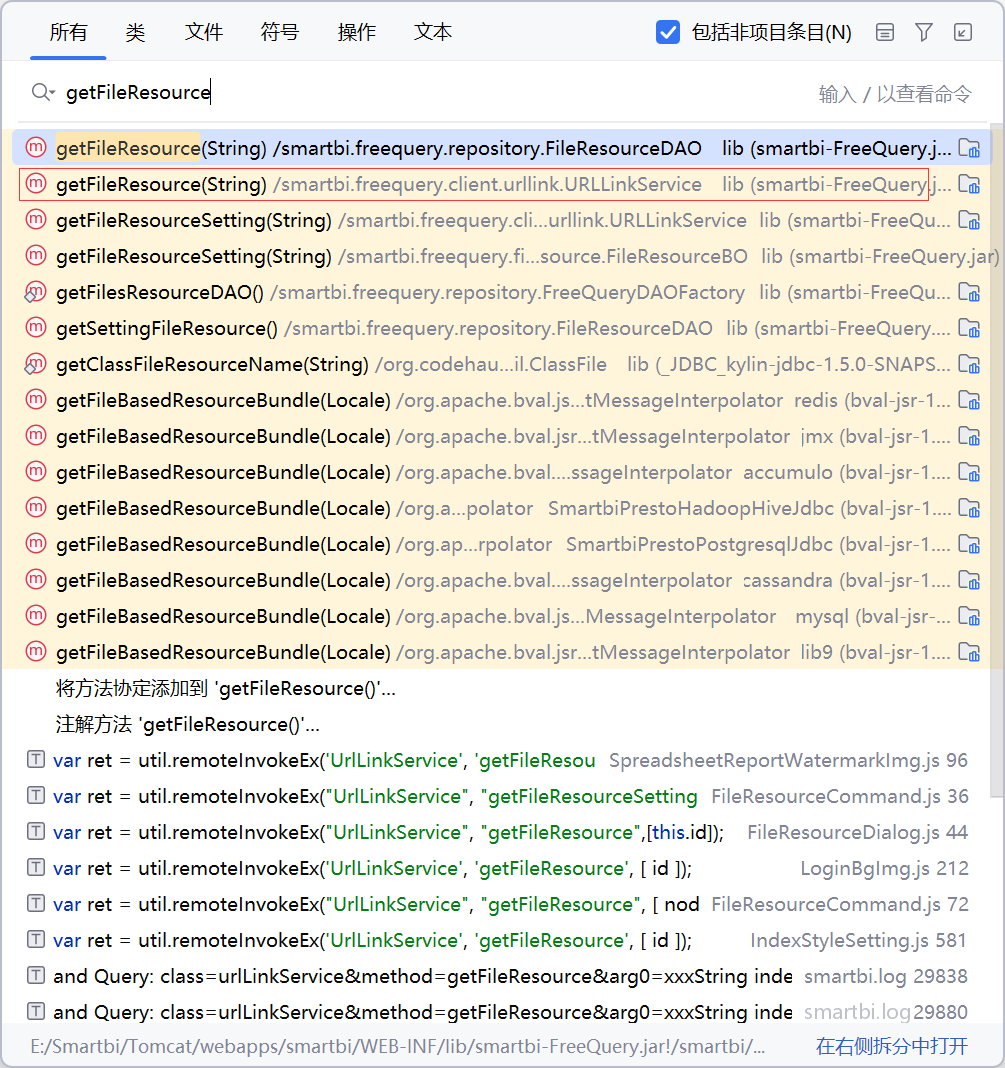The height and width of the screenshot is (1068, 1005).
Task: Click library icon on first getFileResource row
Action: (969, 148)
